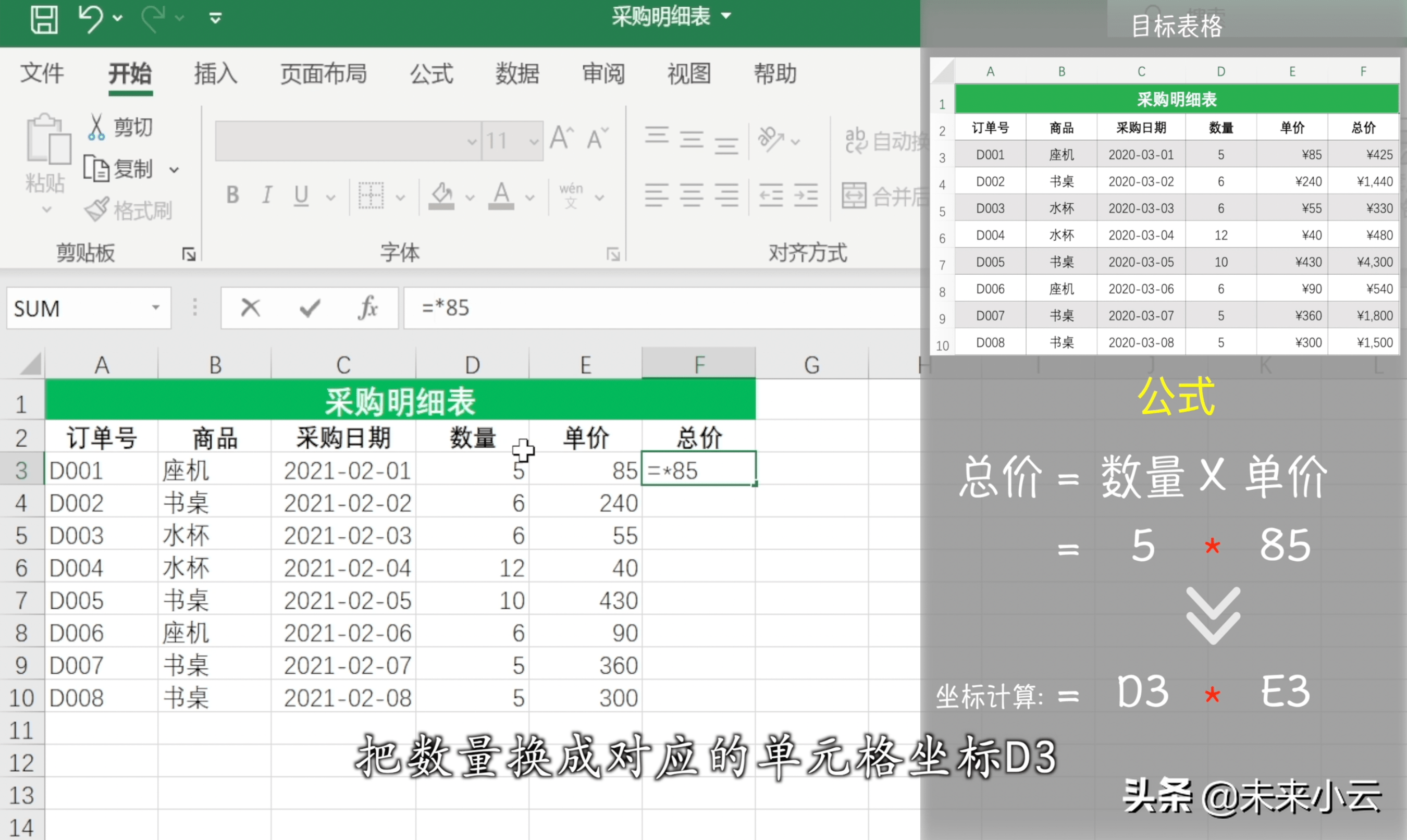Click the Cut scissors icon

click(x=96, y=127)
